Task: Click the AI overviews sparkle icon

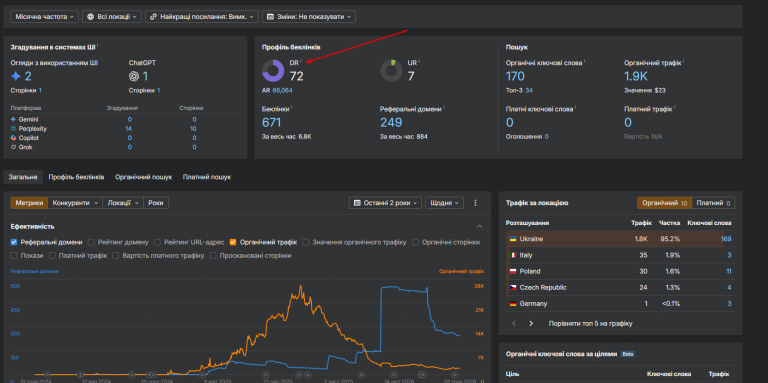Action: point(16,76)
